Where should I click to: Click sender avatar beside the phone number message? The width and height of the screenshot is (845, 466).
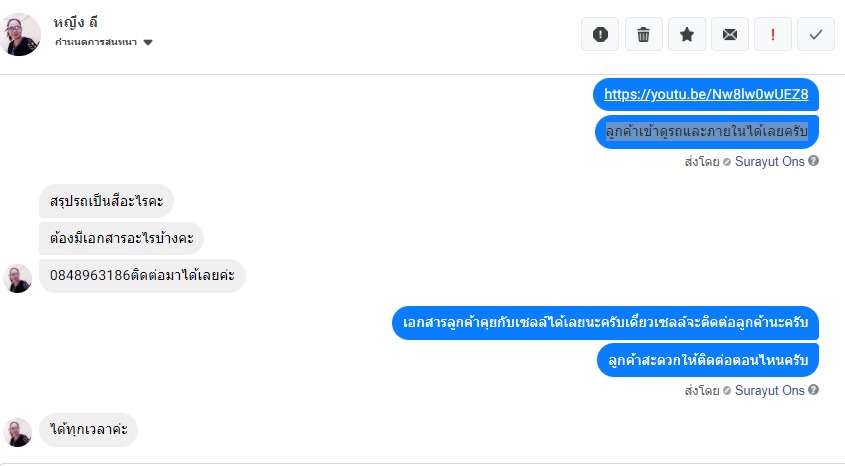[19, 279]
